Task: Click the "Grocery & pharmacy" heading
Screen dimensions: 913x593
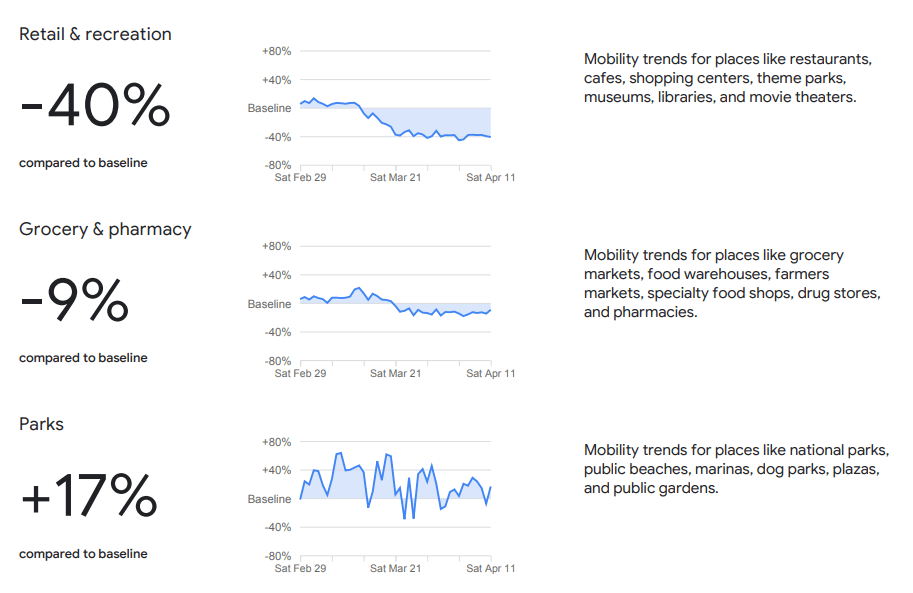Action: pos(105,229)
